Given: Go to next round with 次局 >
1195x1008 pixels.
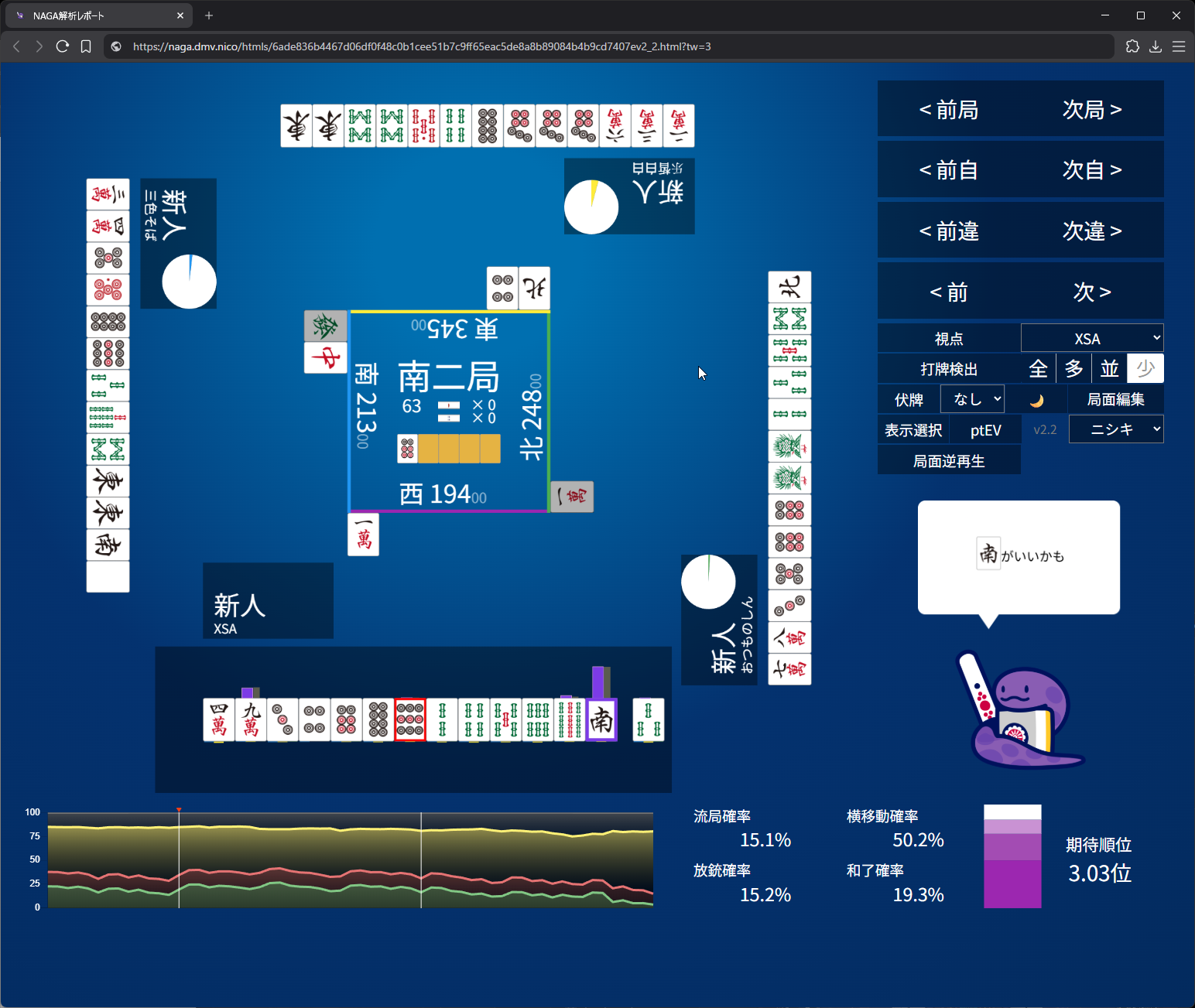Looking at the screenshot, I should tap(1091, 110).
